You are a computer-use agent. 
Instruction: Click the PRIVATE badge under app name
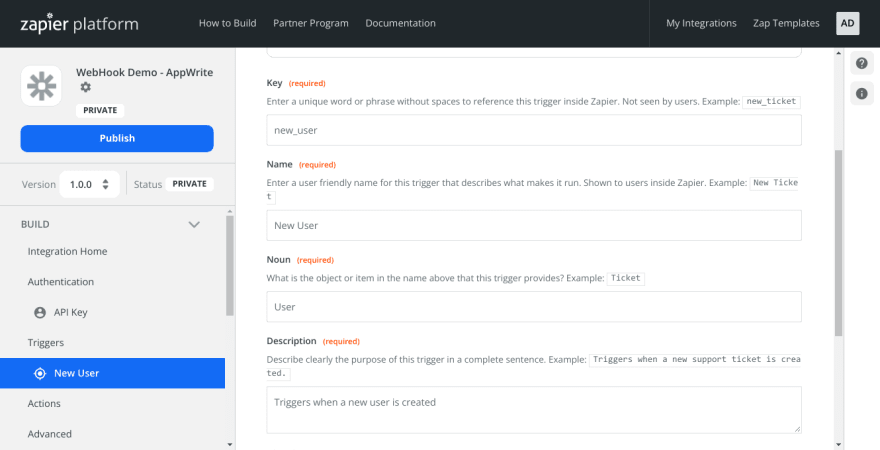(100, 111)
